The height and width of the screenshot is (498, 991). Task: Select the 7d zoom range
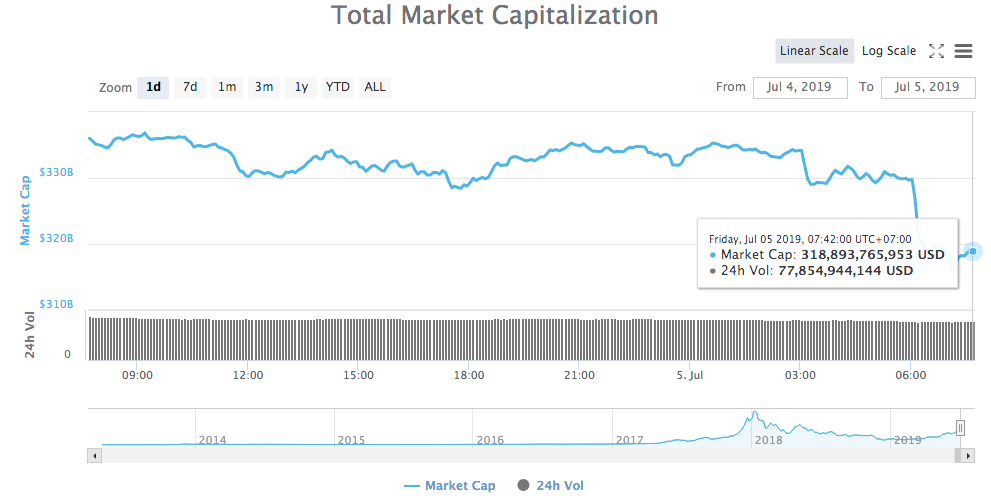pos(190,87)
